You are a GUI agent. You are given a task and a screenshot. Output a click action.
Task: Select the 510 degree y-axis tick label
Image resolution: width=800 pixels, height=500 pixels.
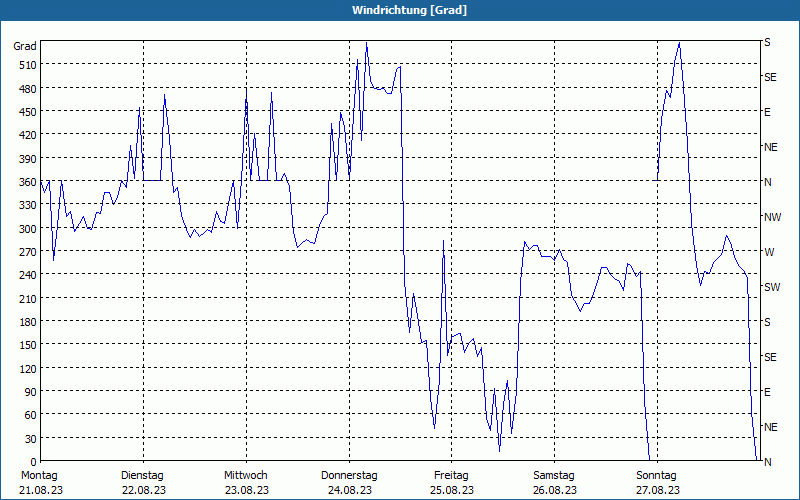tap(25, 65)
